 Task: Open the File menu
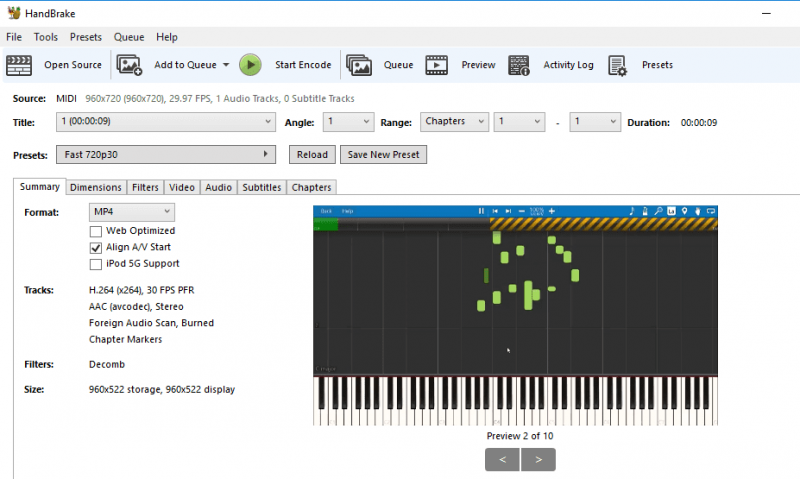[14, 37]
